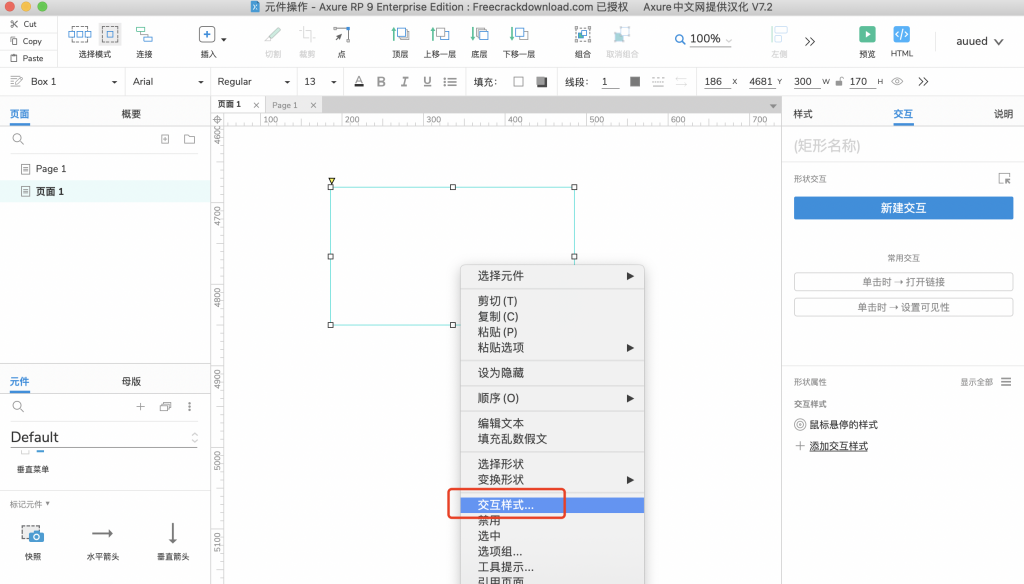Click the 新建交互 button
This screenshot has width=1024, height=584.
(903, 208)
